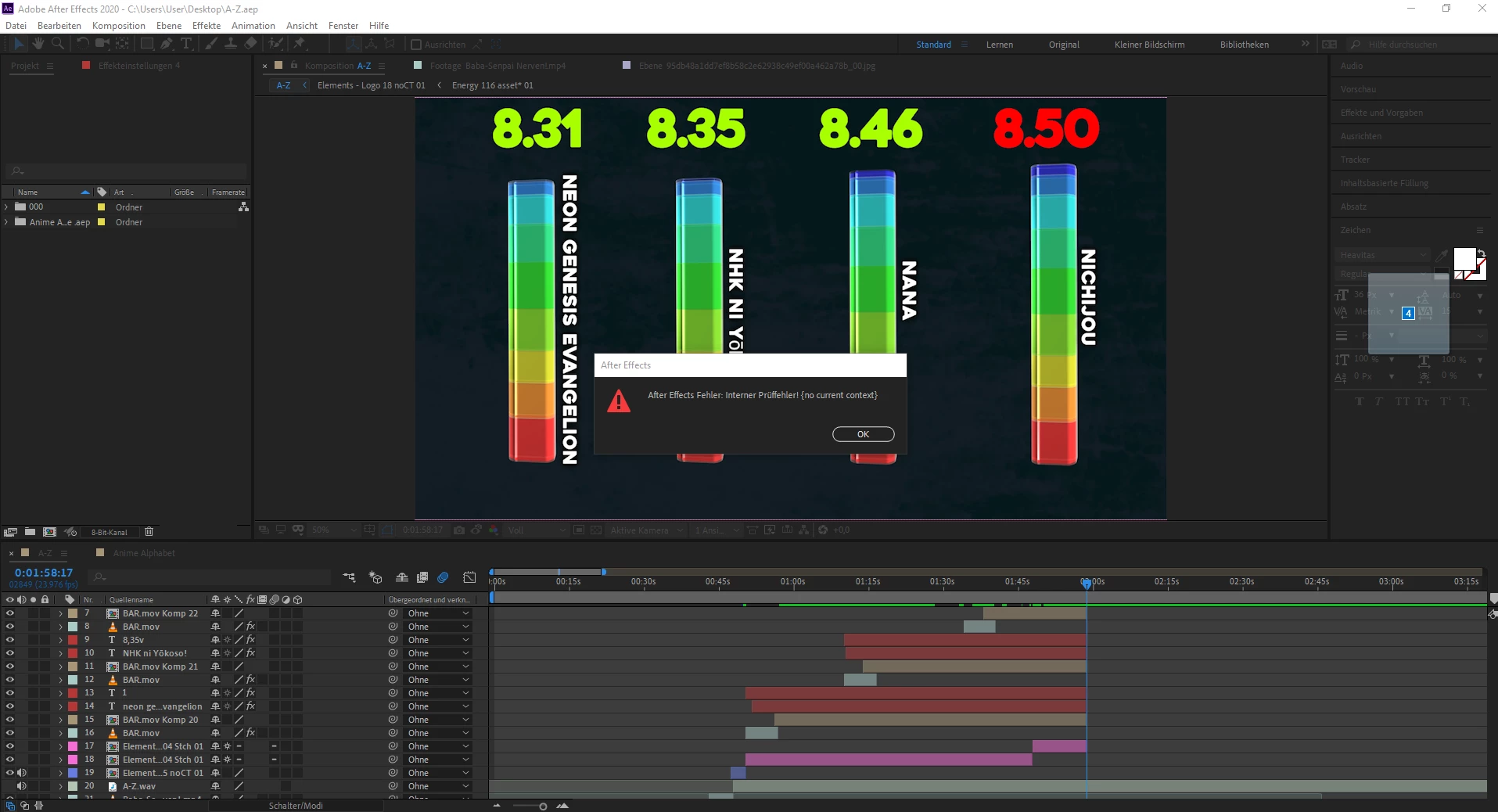Screen dimensions: 1498x812
Task: Click the draft 3D icon in timeline
Action: click(375, 577)
